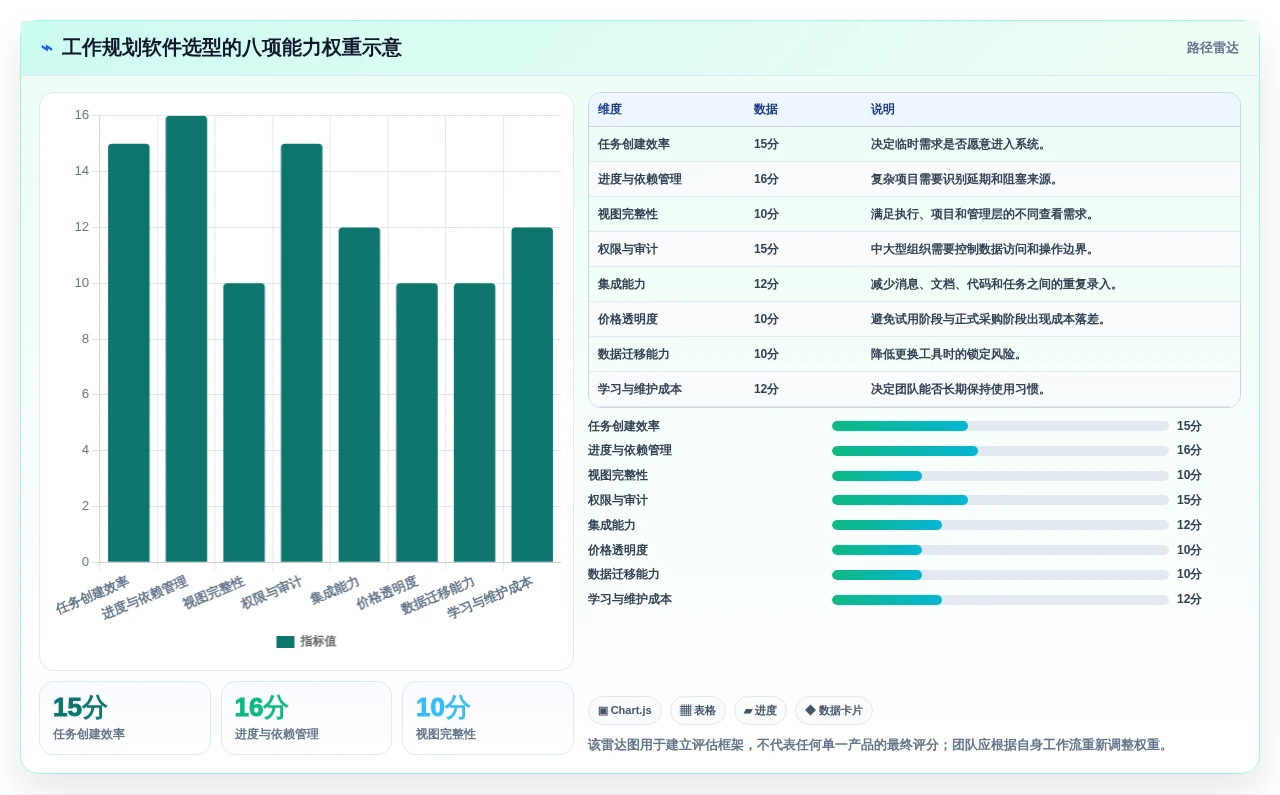Click the Chart.js tag chip
Viewport: 1280px width, 795px height.
[x=625, y=711]
